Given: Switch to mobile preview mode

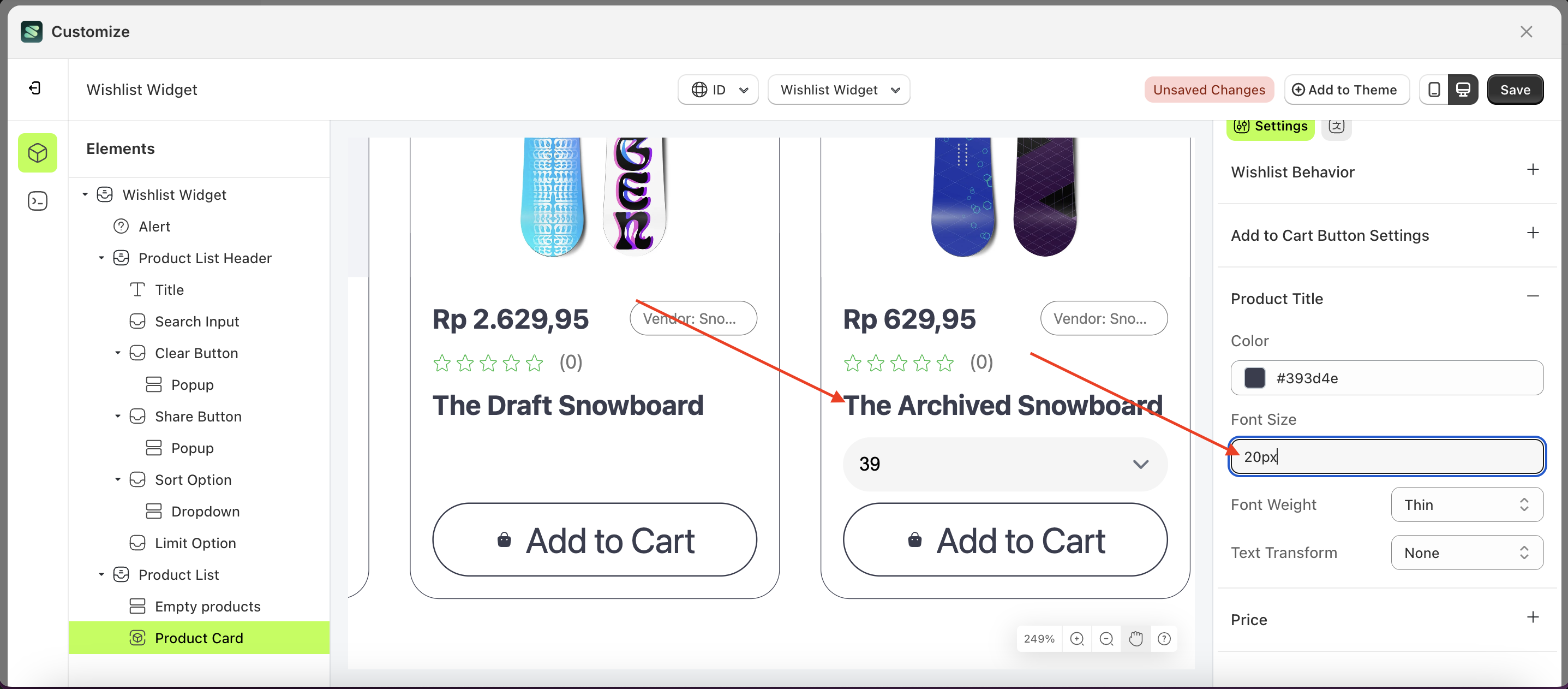Looking at the screenshot, I should coord(1433,90).
